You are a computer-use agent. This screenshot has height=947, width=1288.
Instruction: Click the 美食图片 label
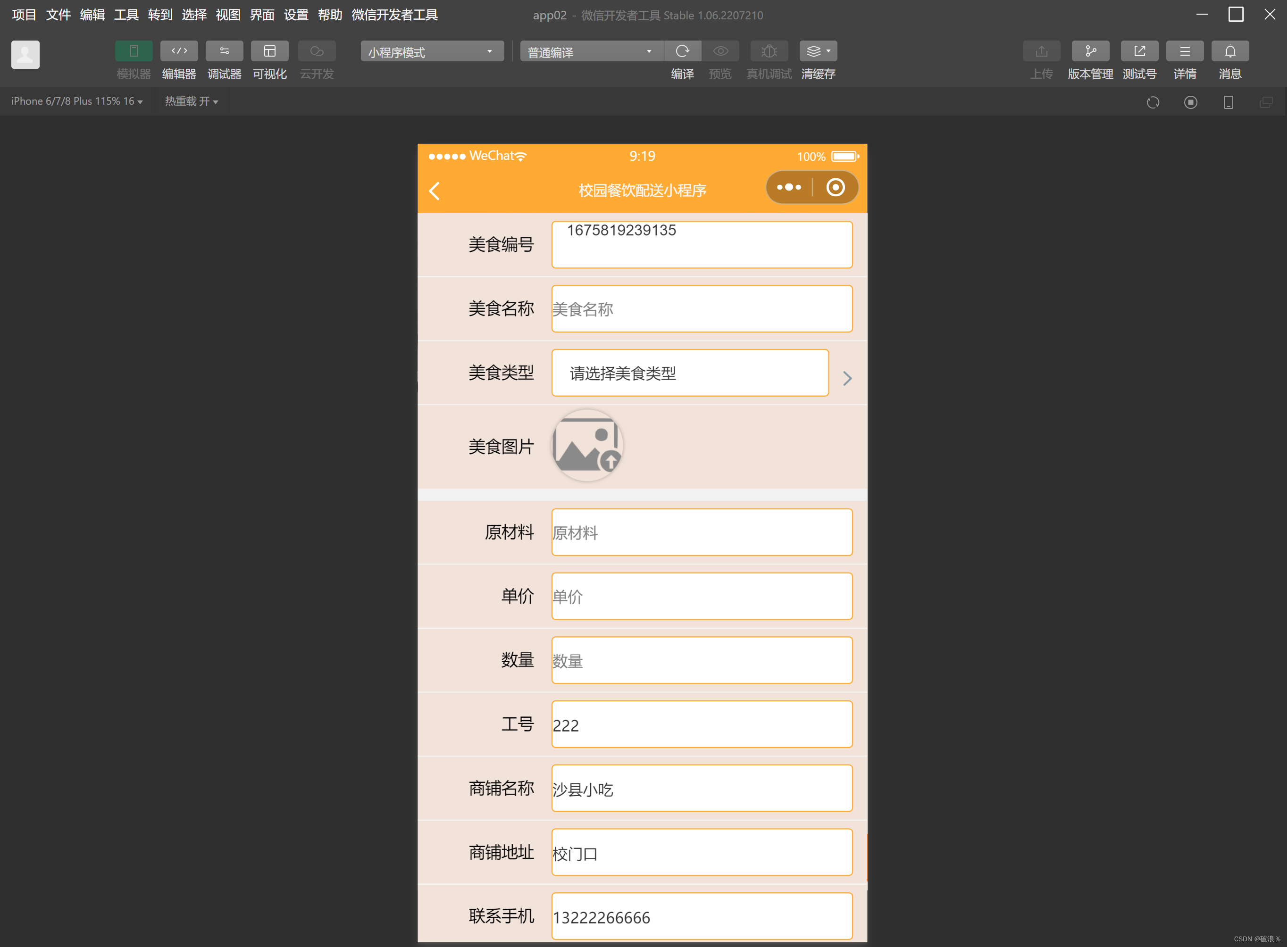[x=501, y=446]
